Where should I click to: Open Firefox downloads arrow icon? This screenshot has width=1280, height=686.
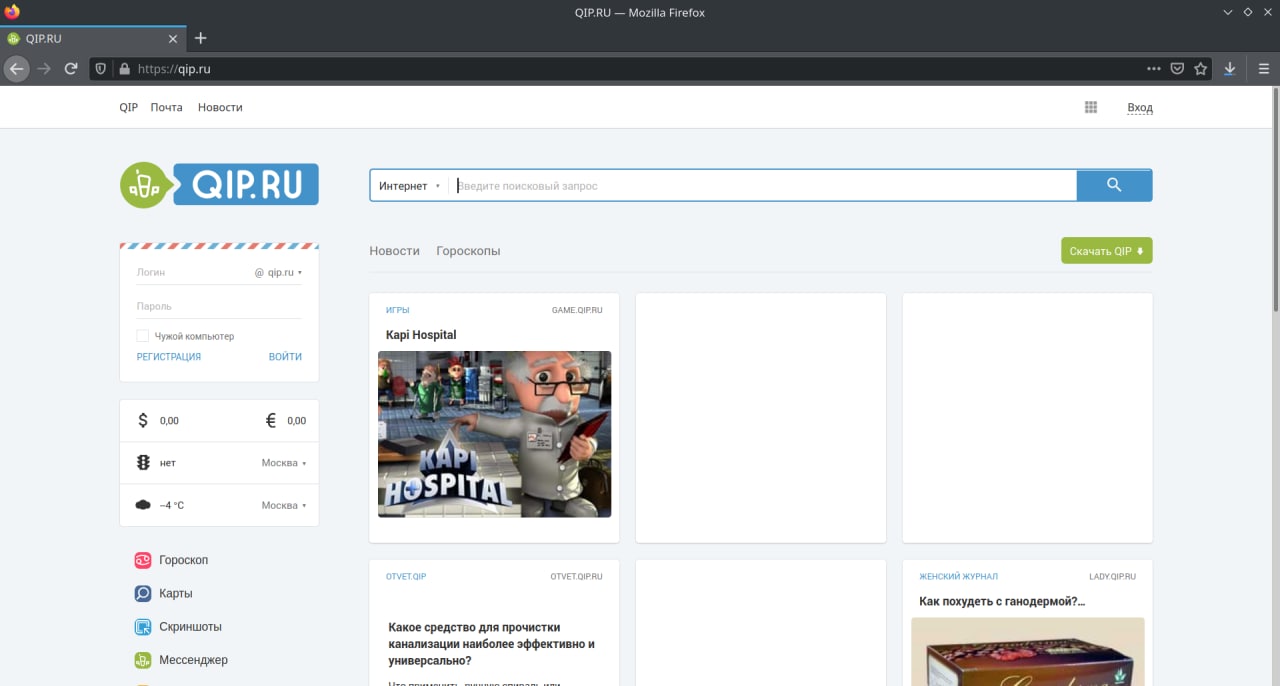(1230, 69)
